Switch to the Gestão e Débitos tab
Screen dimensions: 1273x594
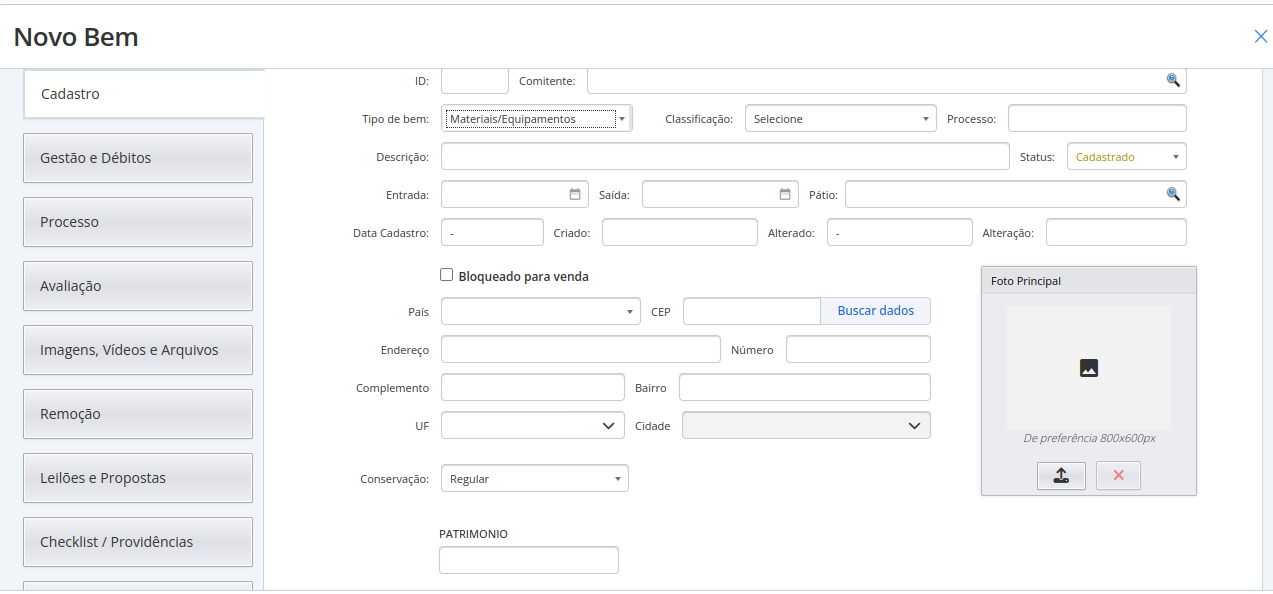(x=138, y=158)
